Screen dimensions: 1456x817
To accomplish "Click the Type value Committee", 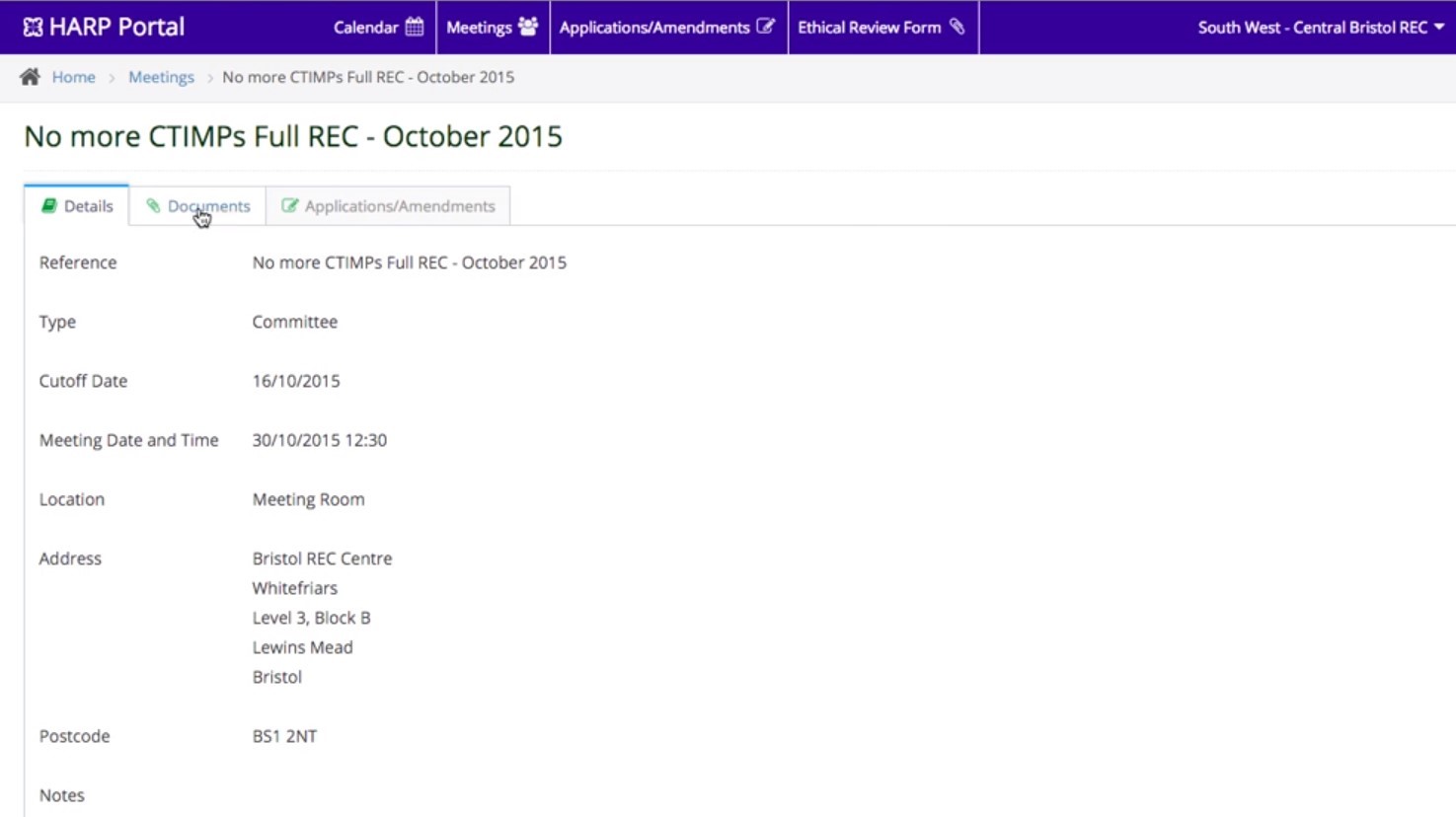I will 295,322.
